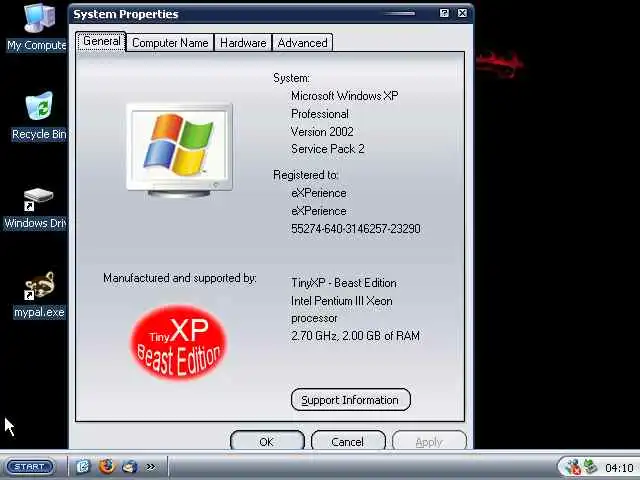Click the help button in the title bar
640x480 pixels.
444,13
